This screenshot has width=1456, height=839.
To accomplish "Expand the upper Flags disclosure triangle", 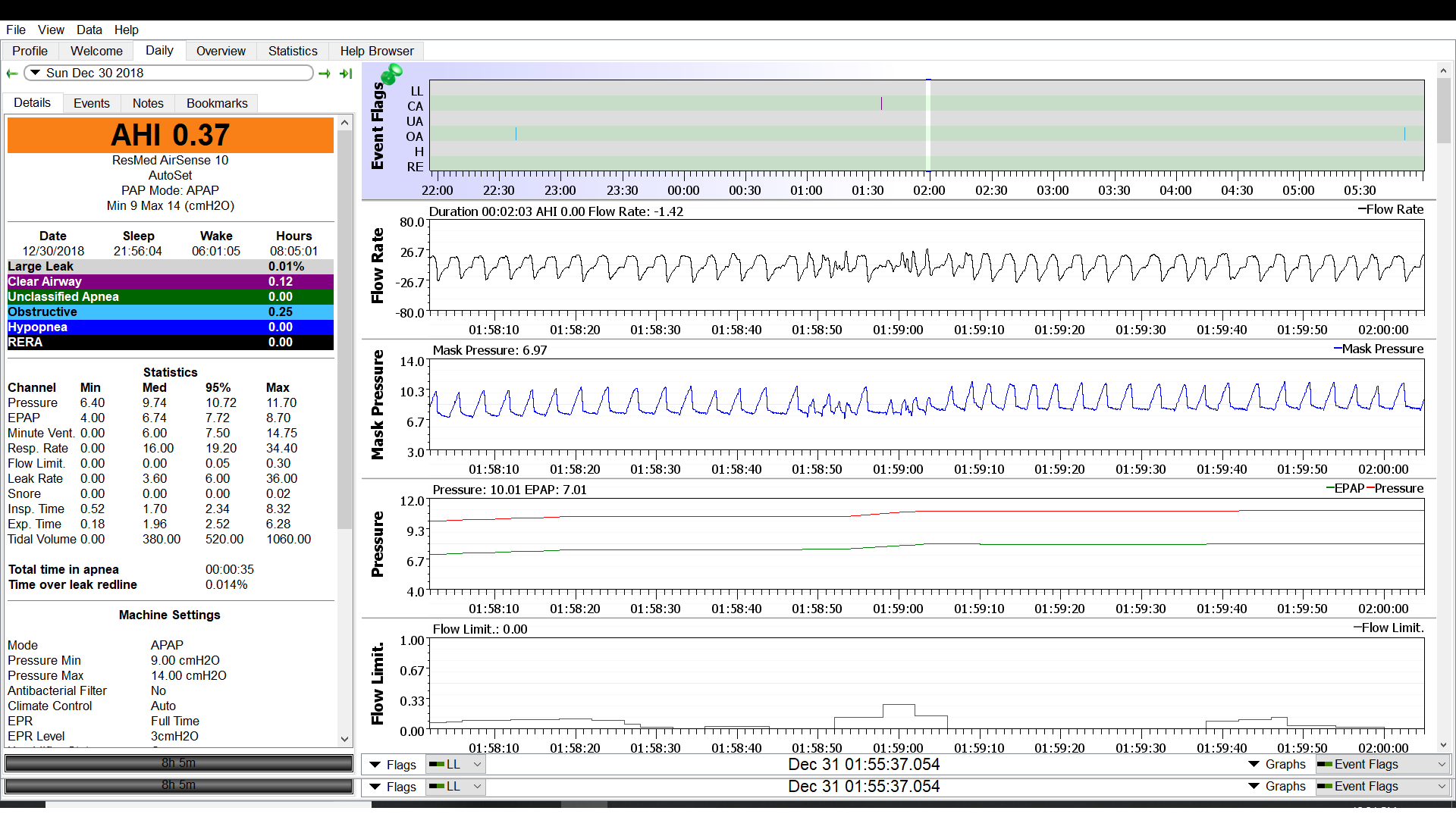I will coord(375,765).
